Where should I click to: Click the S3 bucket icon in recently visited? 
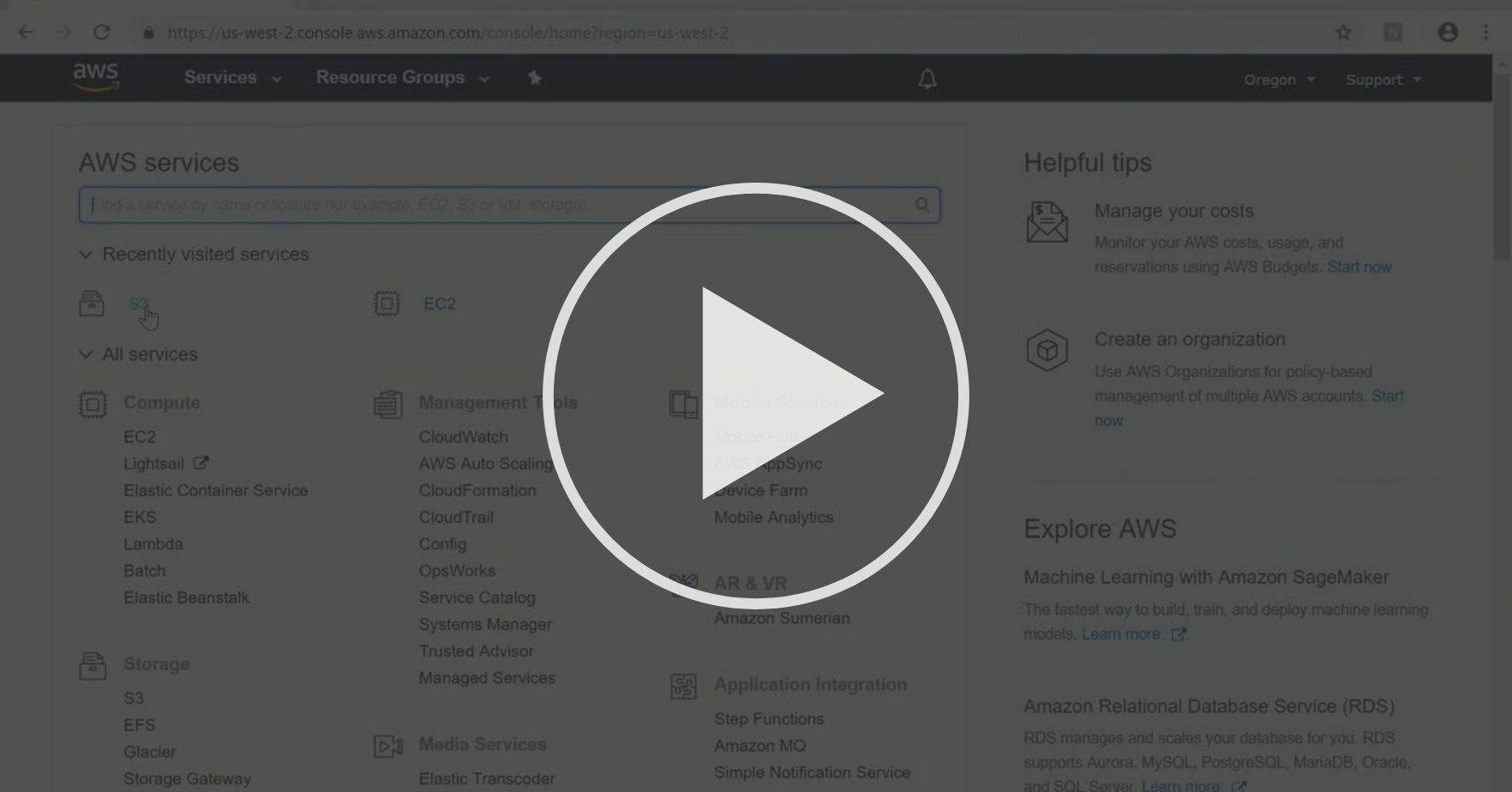pyautogui.click(x=91, y=303)
